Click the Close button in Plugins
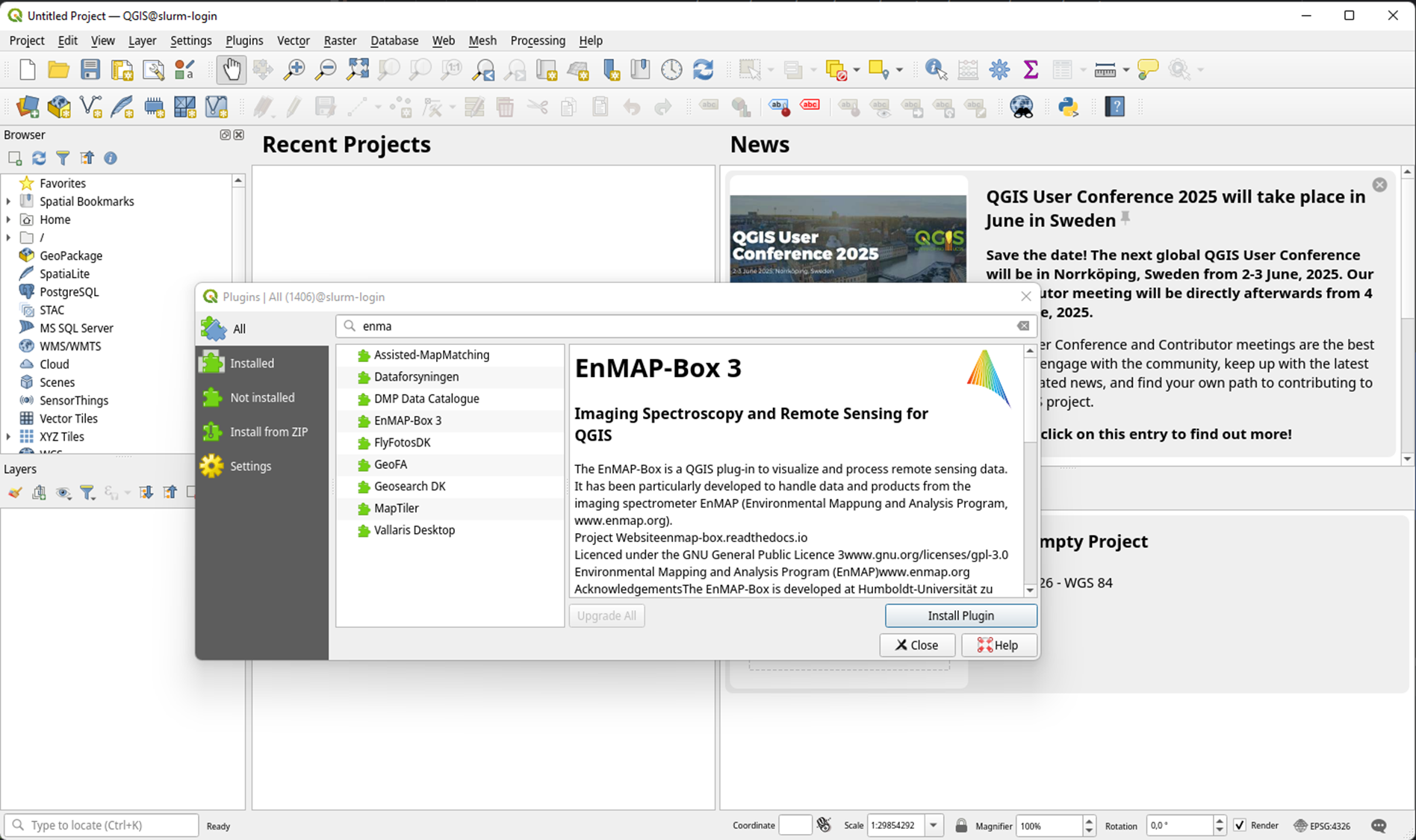1416x840 pixels. (916, 645)
